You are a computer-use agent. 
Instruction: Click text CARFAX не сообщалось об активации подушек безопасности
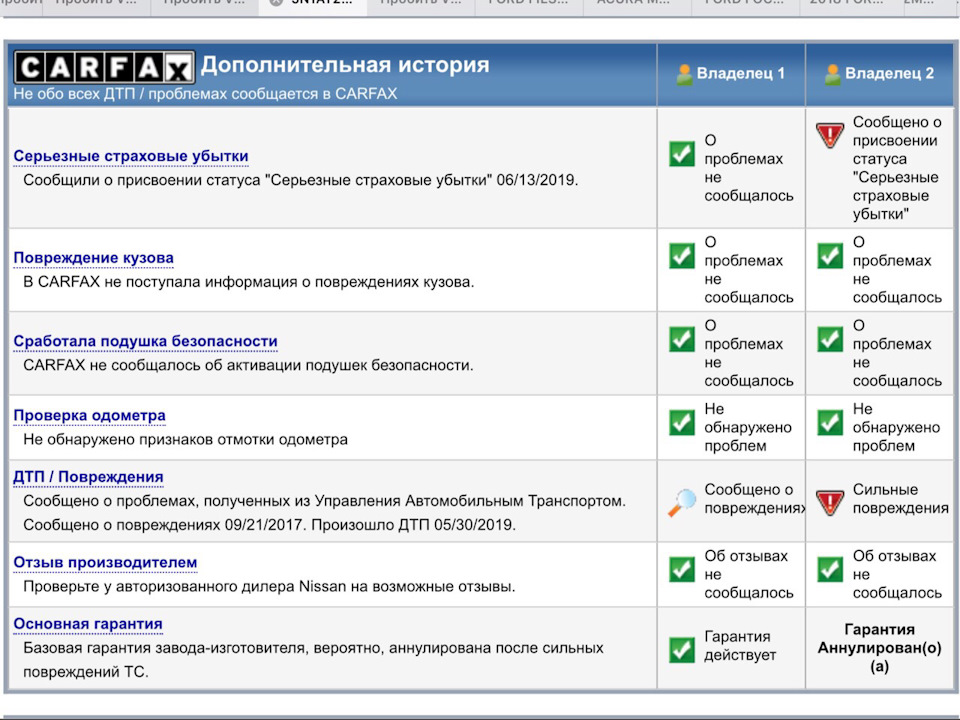(248, 366)
